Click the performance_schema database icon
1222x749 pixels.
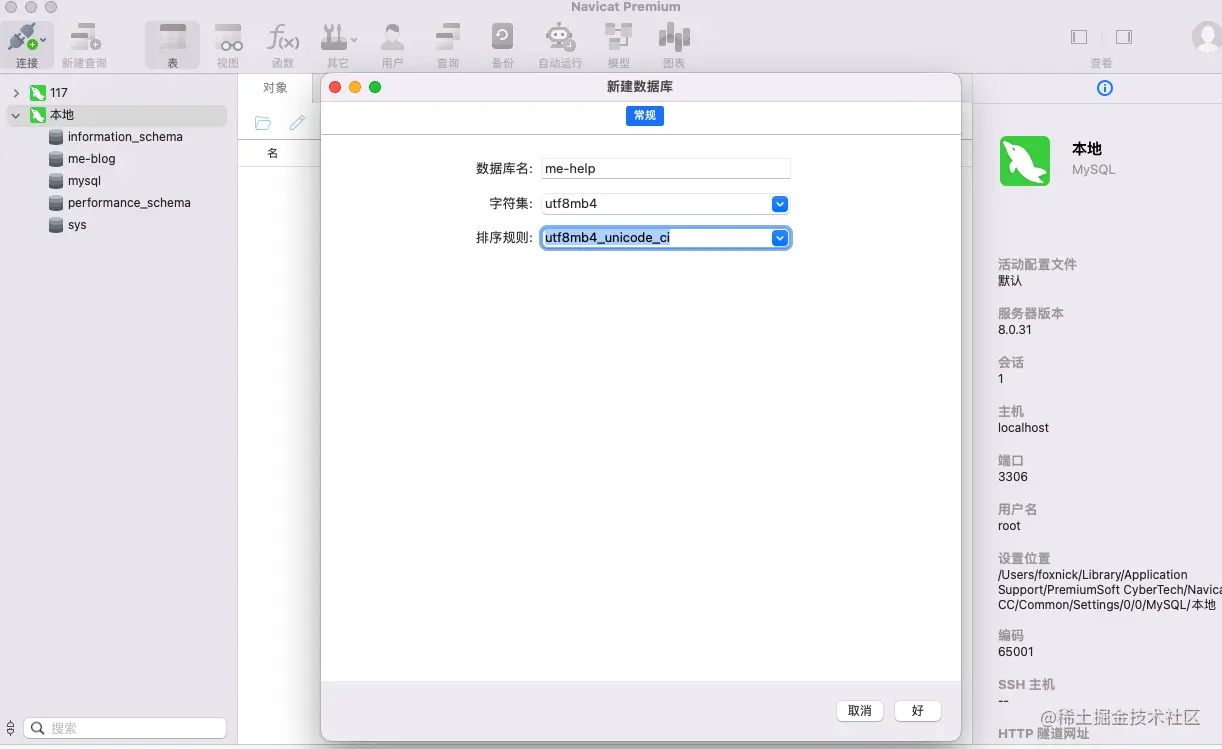56,203
